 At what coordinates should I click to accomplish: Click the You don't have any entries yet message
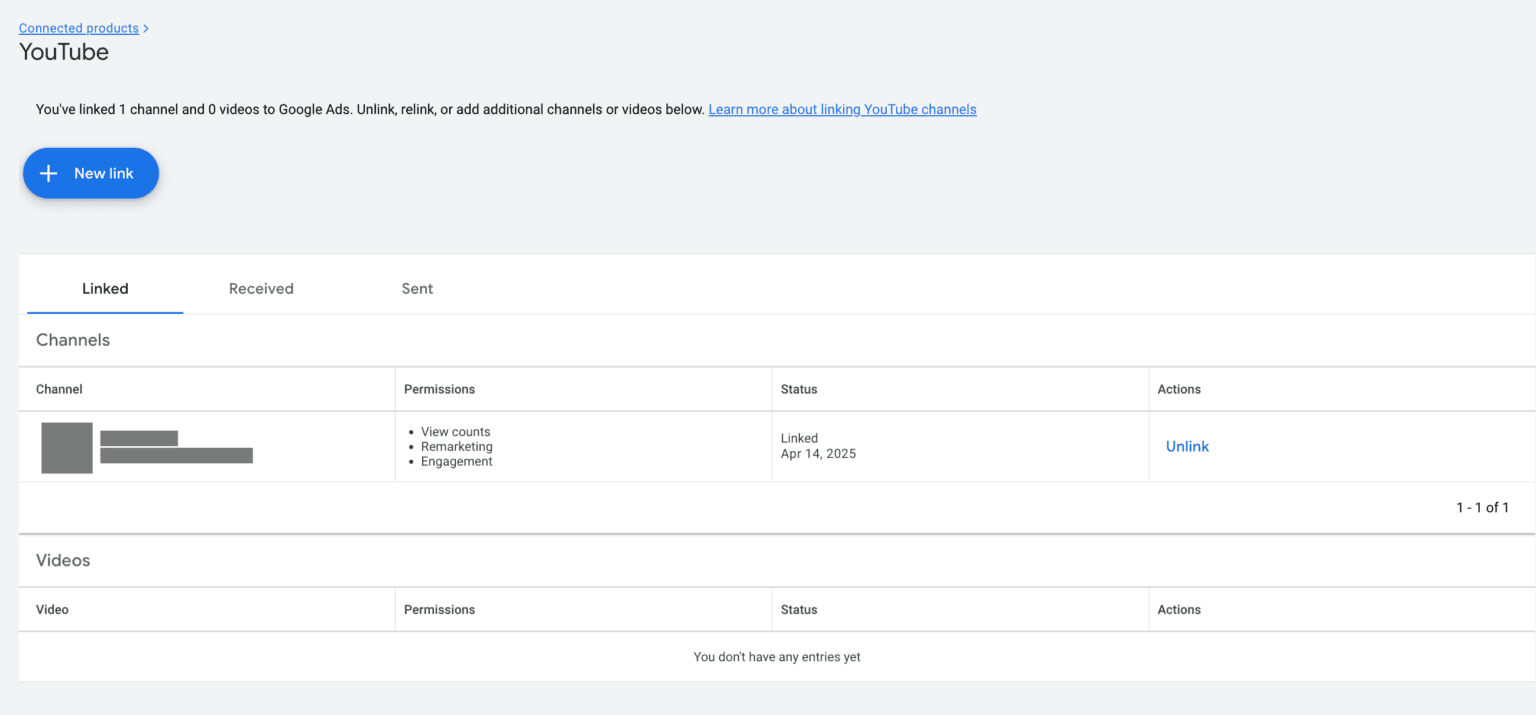[777, 657]
